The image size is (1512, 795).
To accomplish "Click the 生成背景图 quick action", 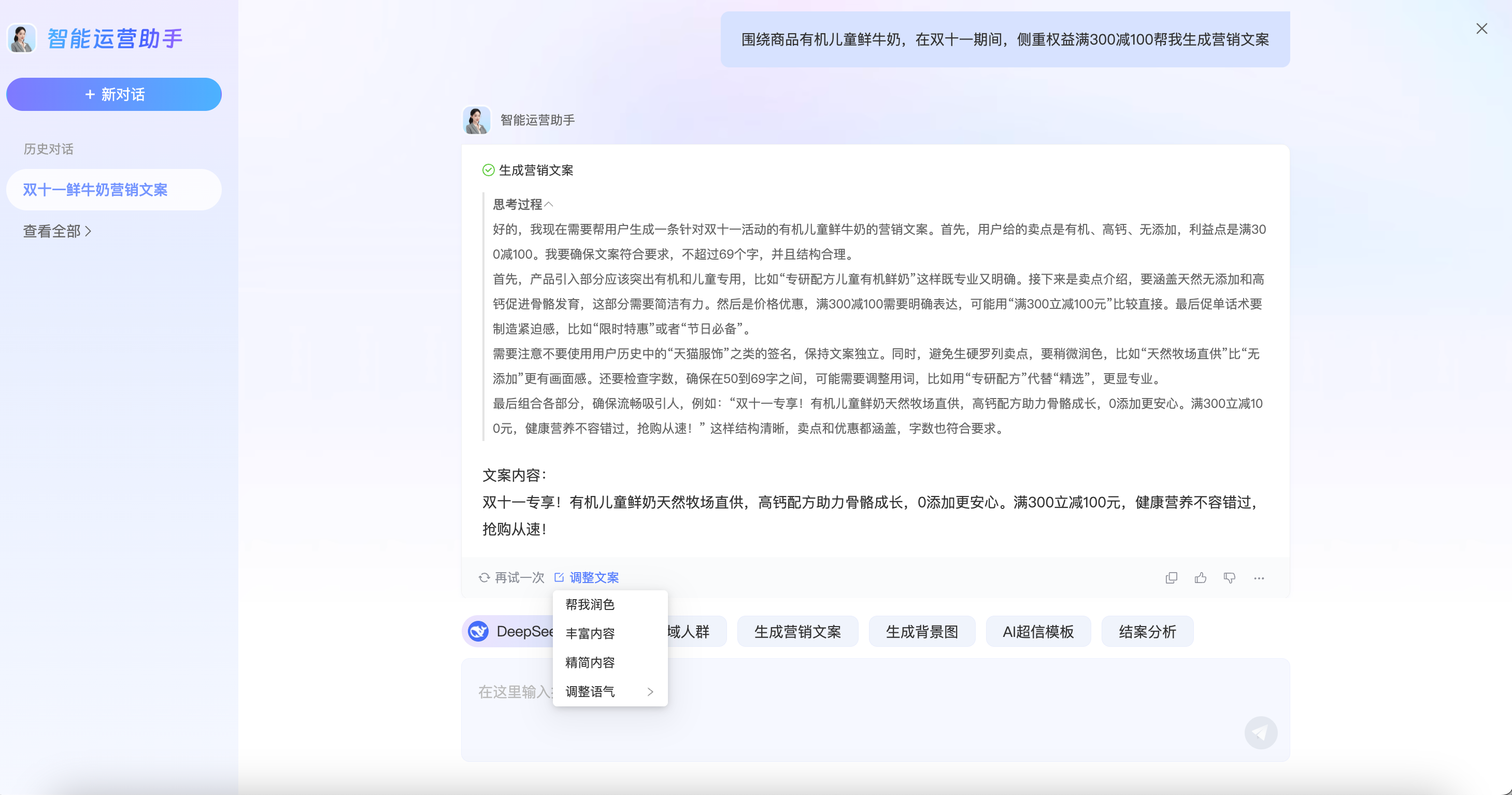I will (921, 631).
